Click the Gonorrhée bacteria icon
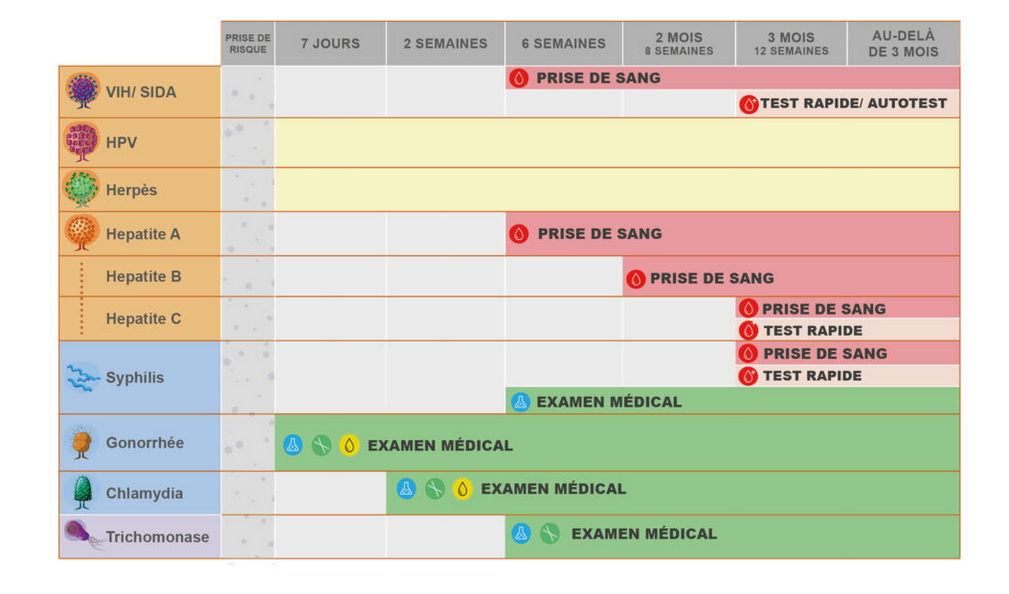Viewport: 1009px width, 594px height. [82, 442]
